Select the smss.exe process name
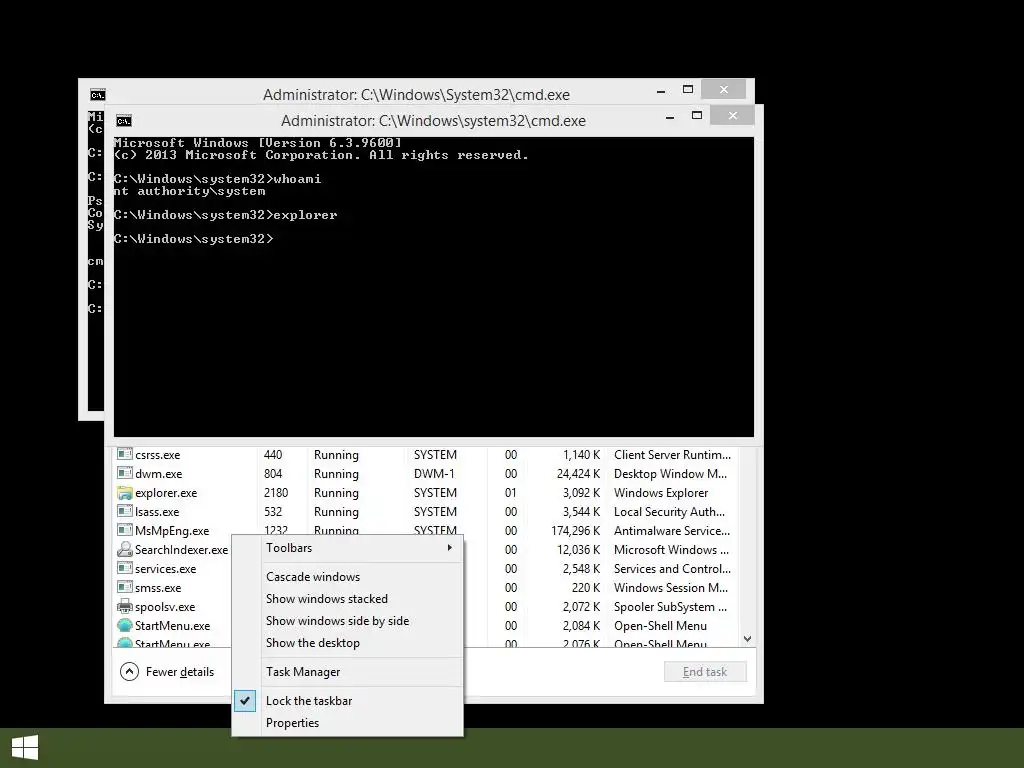Viewport: 1024px width, 768px height. pos(158,588)
